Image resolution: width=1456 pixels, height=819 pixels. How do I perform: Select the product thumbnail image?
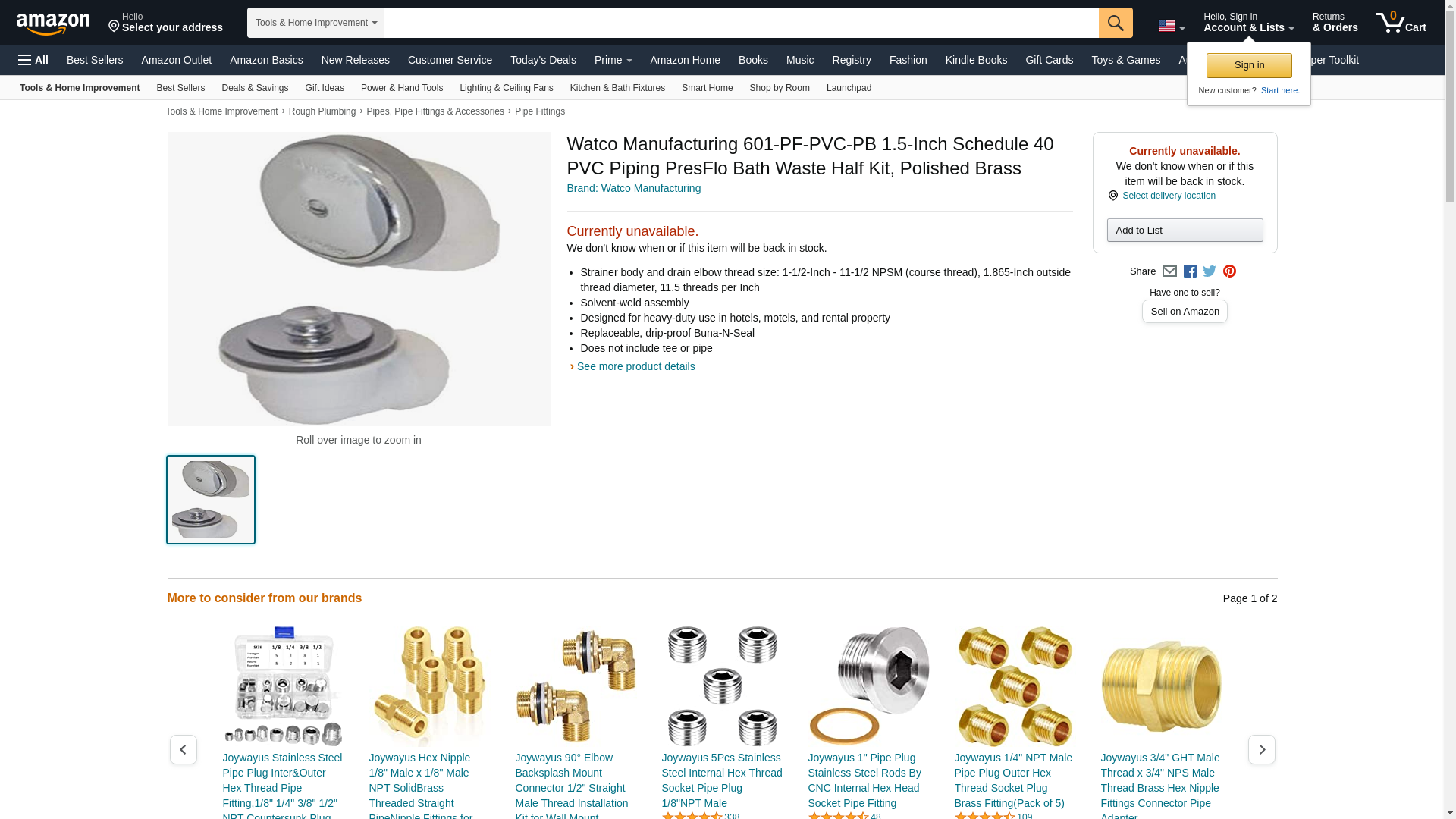[211, 500]
